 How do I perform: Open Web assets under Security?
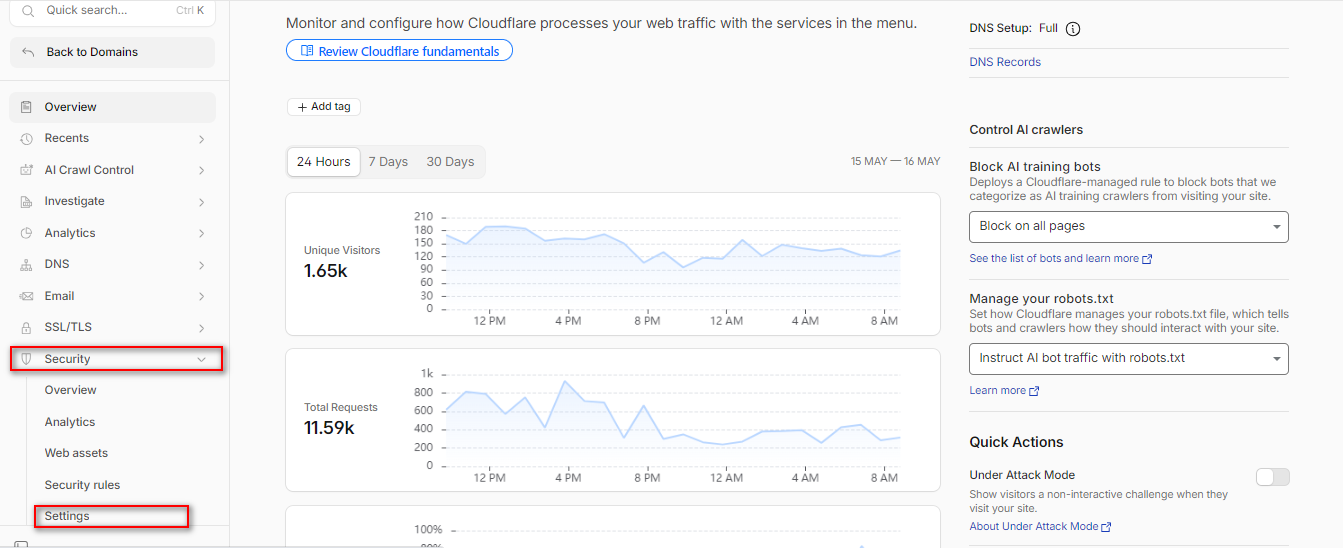[x=76, y=453]
